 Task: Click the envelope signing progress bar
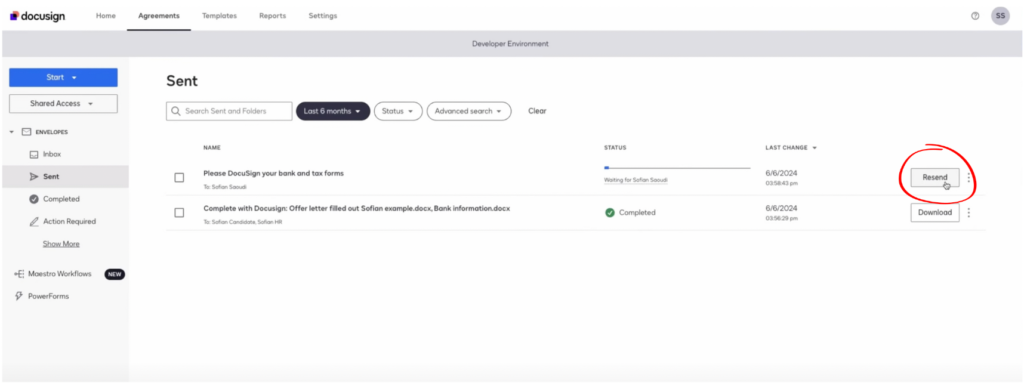tap(677, 169)
